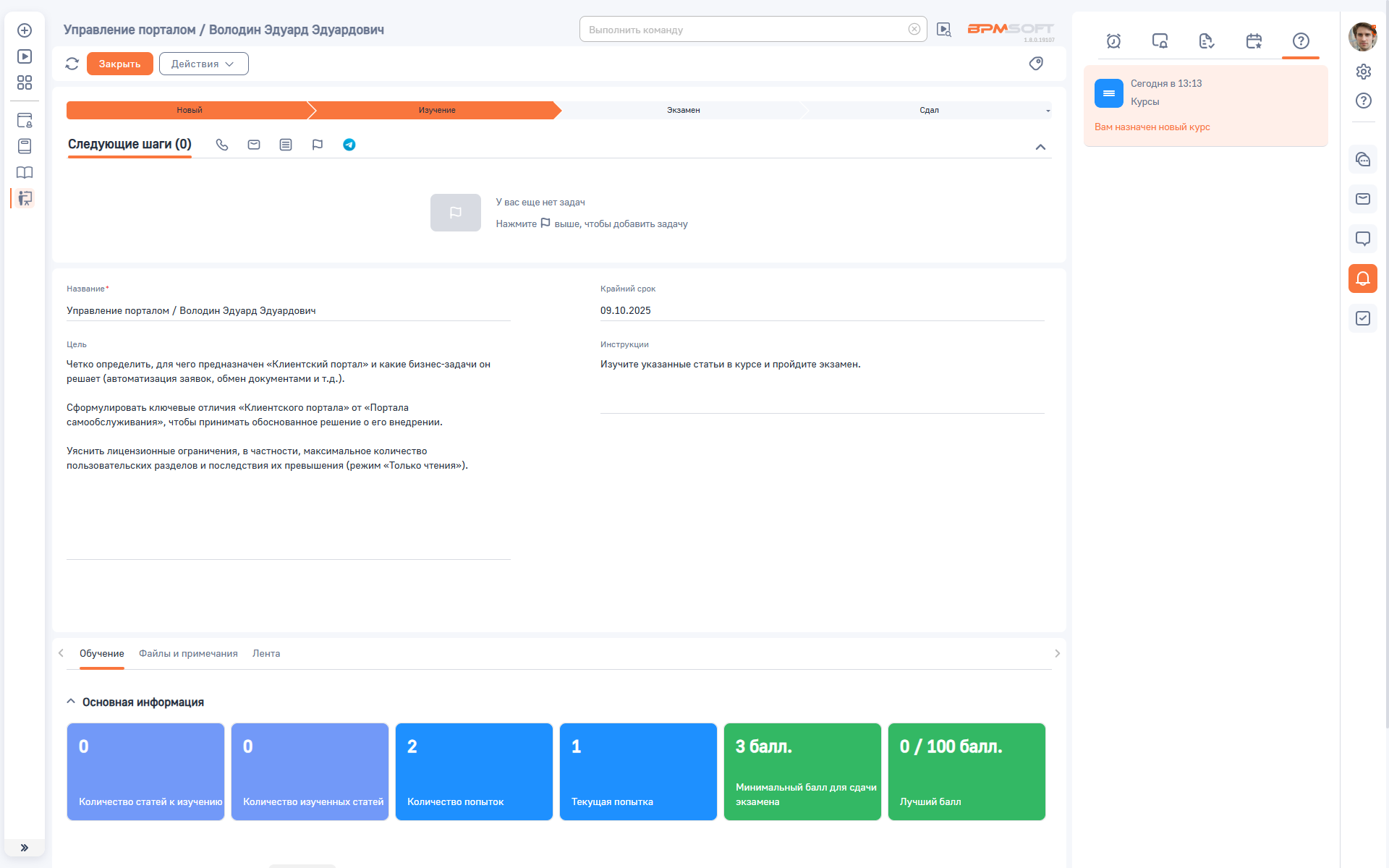Switch to the Файлы и примечания tab
Viewport: 1389px width, 868px height.
coord(188,653)
